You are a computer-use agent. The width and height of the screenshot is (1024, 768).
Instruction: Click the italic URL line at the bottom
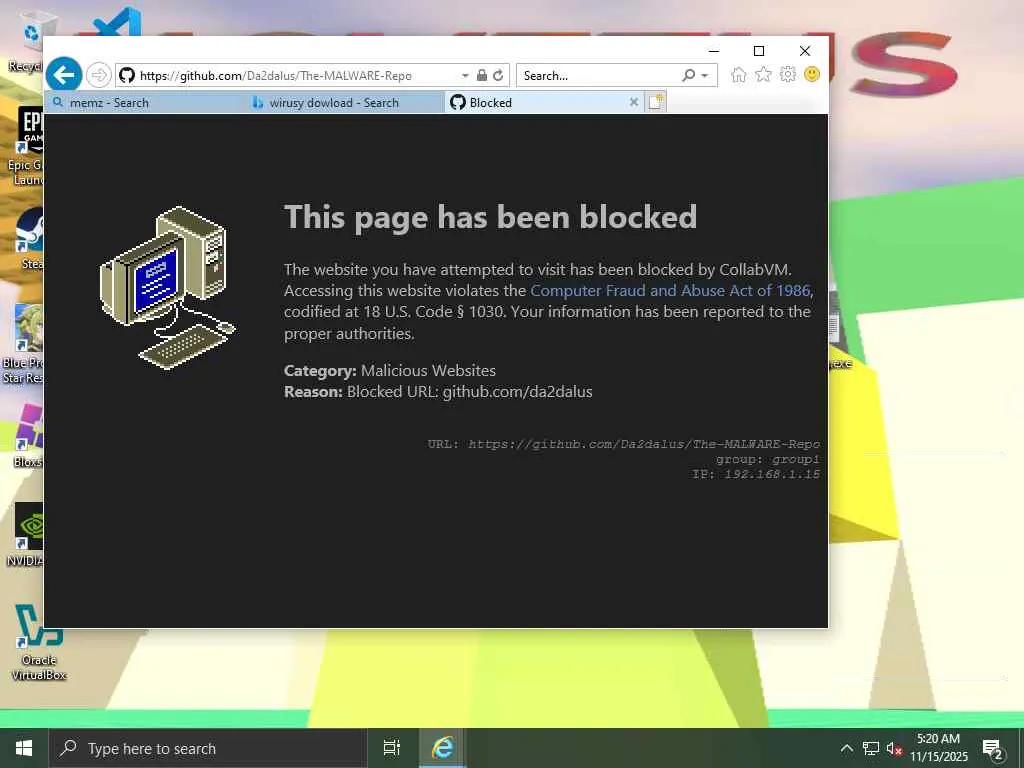[624, 444]
